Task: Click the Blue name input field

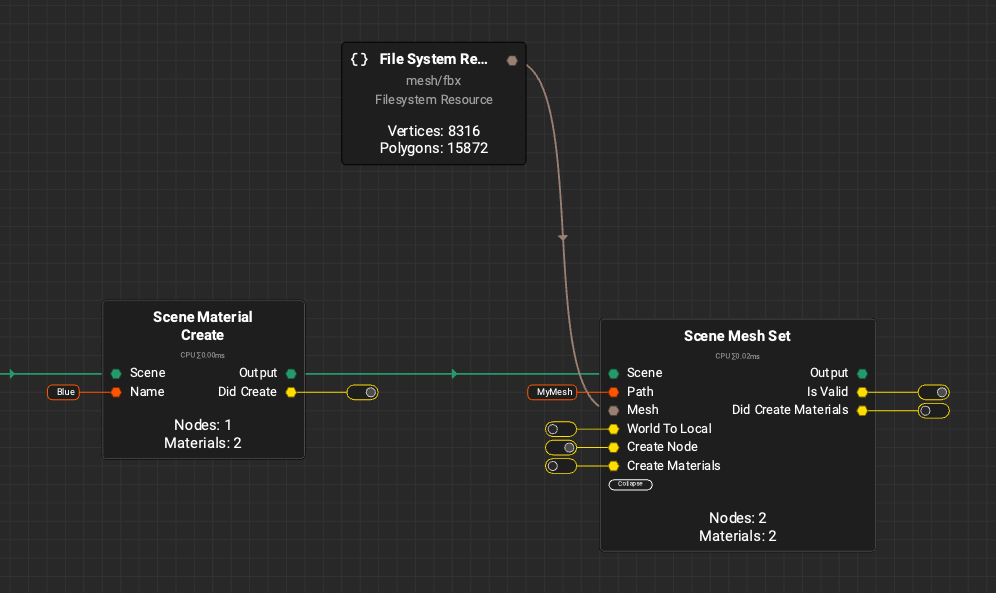Action: coord(64,392)
